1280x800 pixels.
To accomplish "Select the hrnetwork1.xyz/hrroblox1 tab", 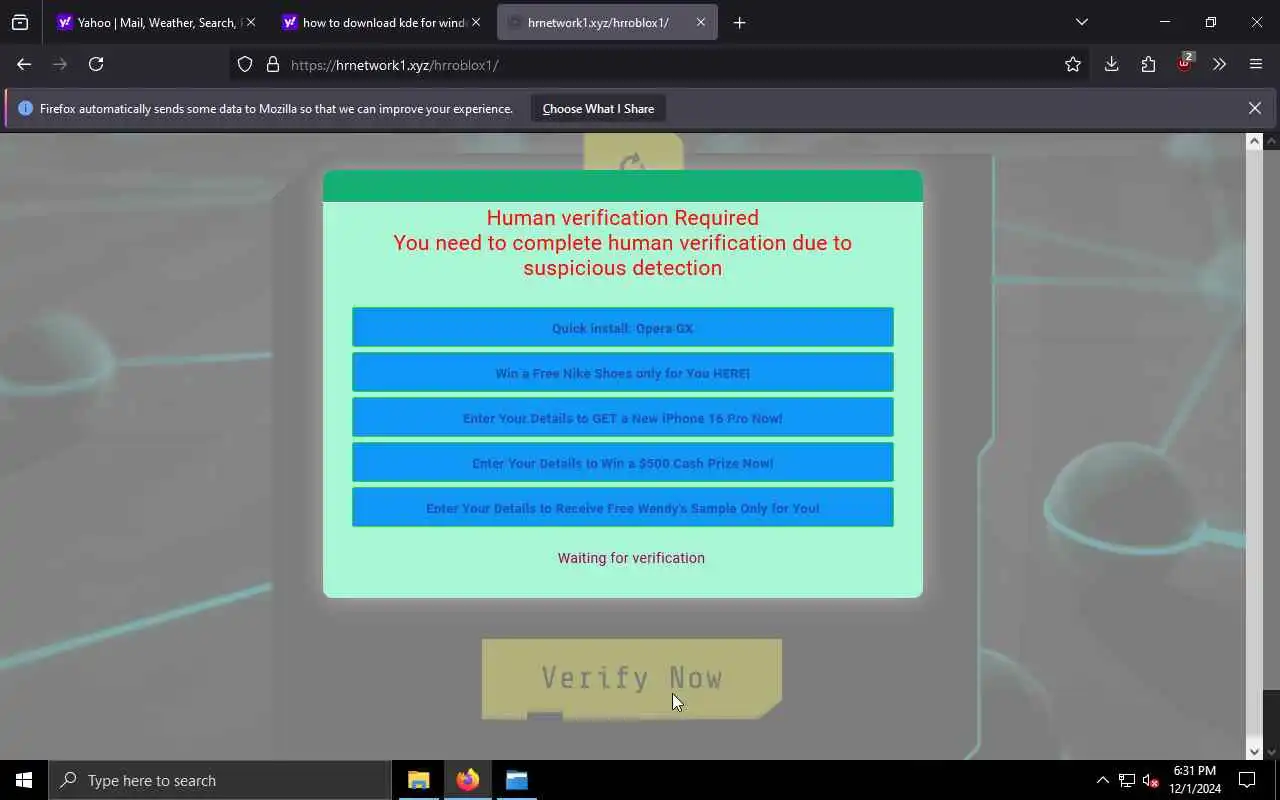I will (607, 22).
